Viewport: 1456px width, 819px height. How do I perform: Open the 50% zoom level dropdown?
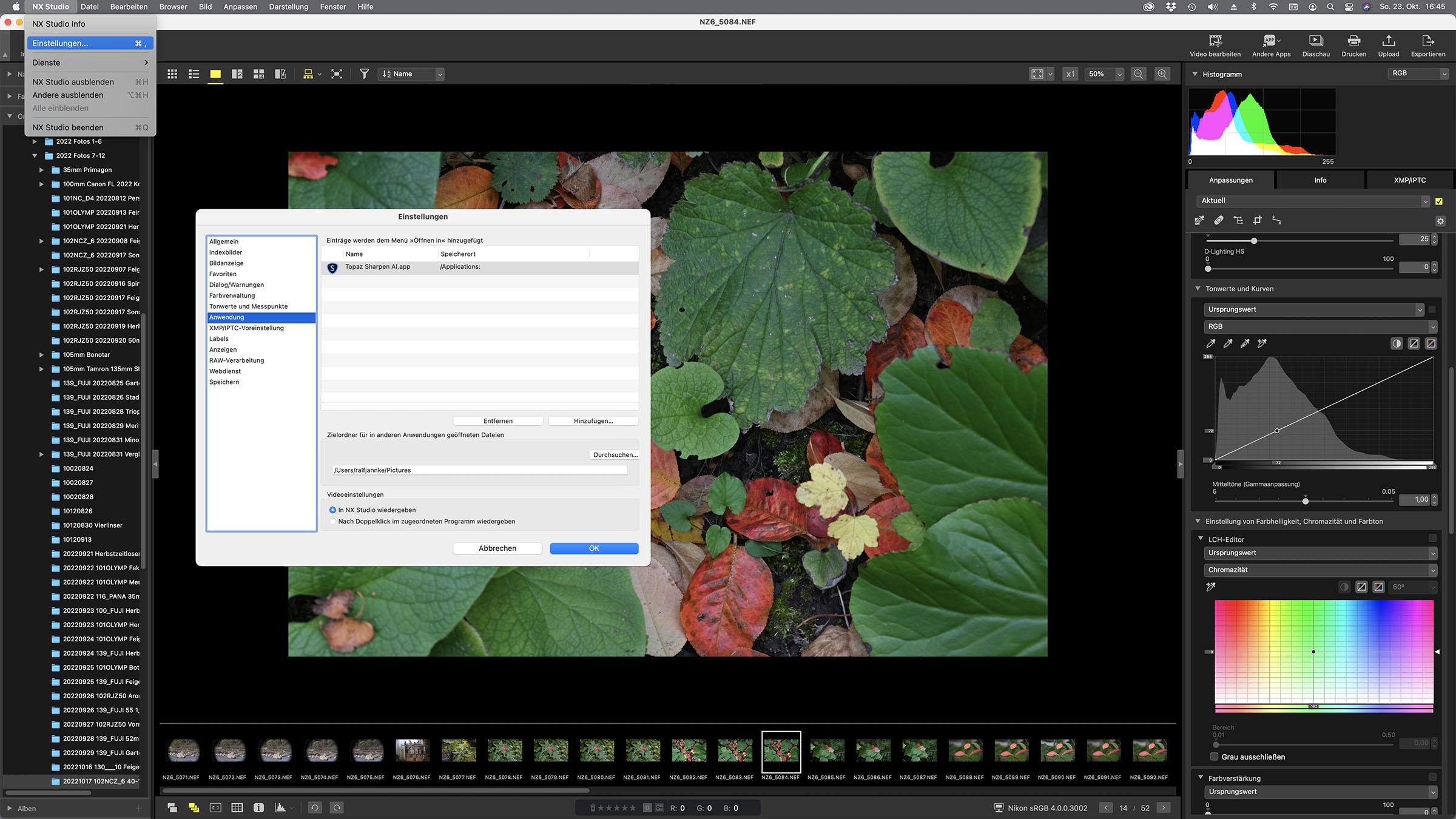1104,74
